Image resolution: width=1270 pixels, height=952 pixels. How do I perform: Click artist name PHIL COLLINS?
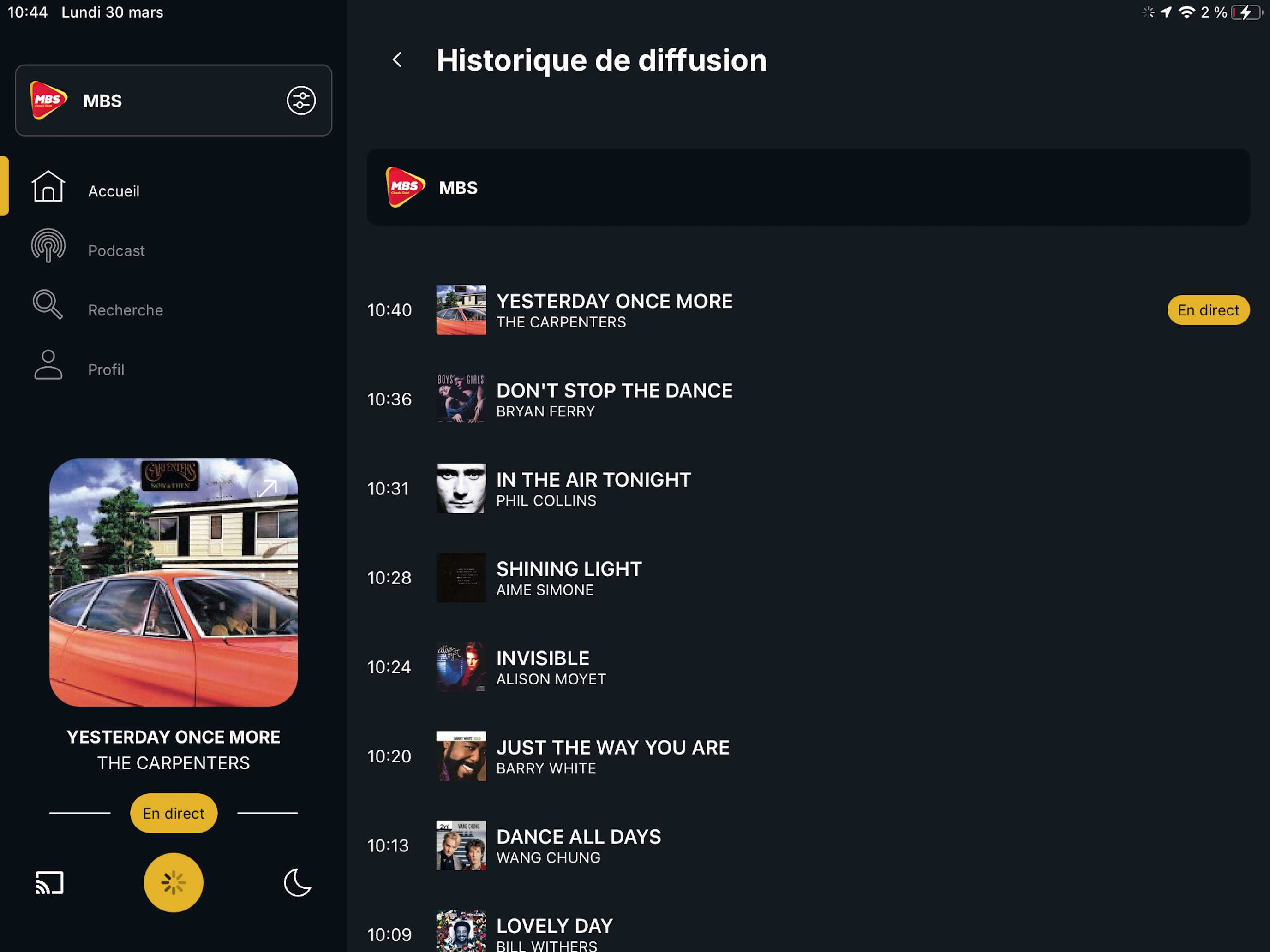[546, 500]
